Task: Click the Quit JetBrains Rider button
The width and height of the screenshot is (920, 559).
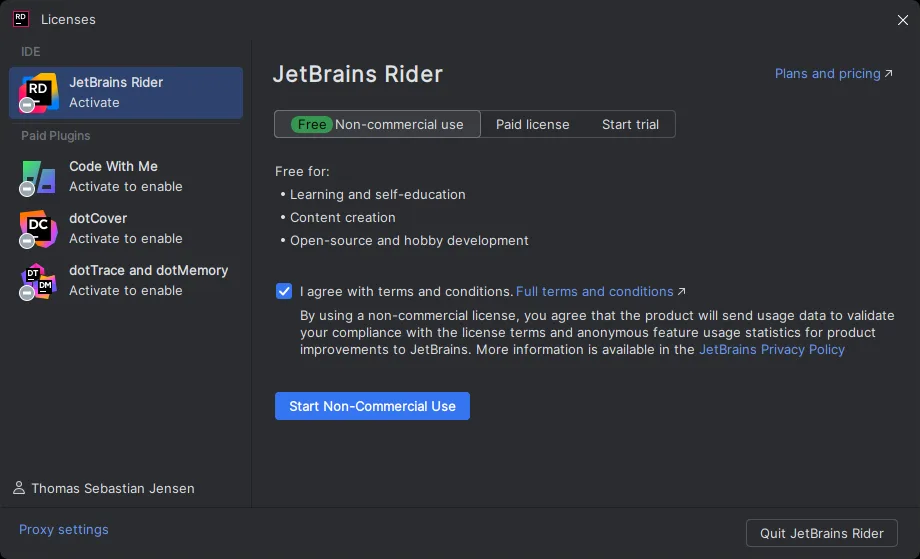Action: click(821, 533)
